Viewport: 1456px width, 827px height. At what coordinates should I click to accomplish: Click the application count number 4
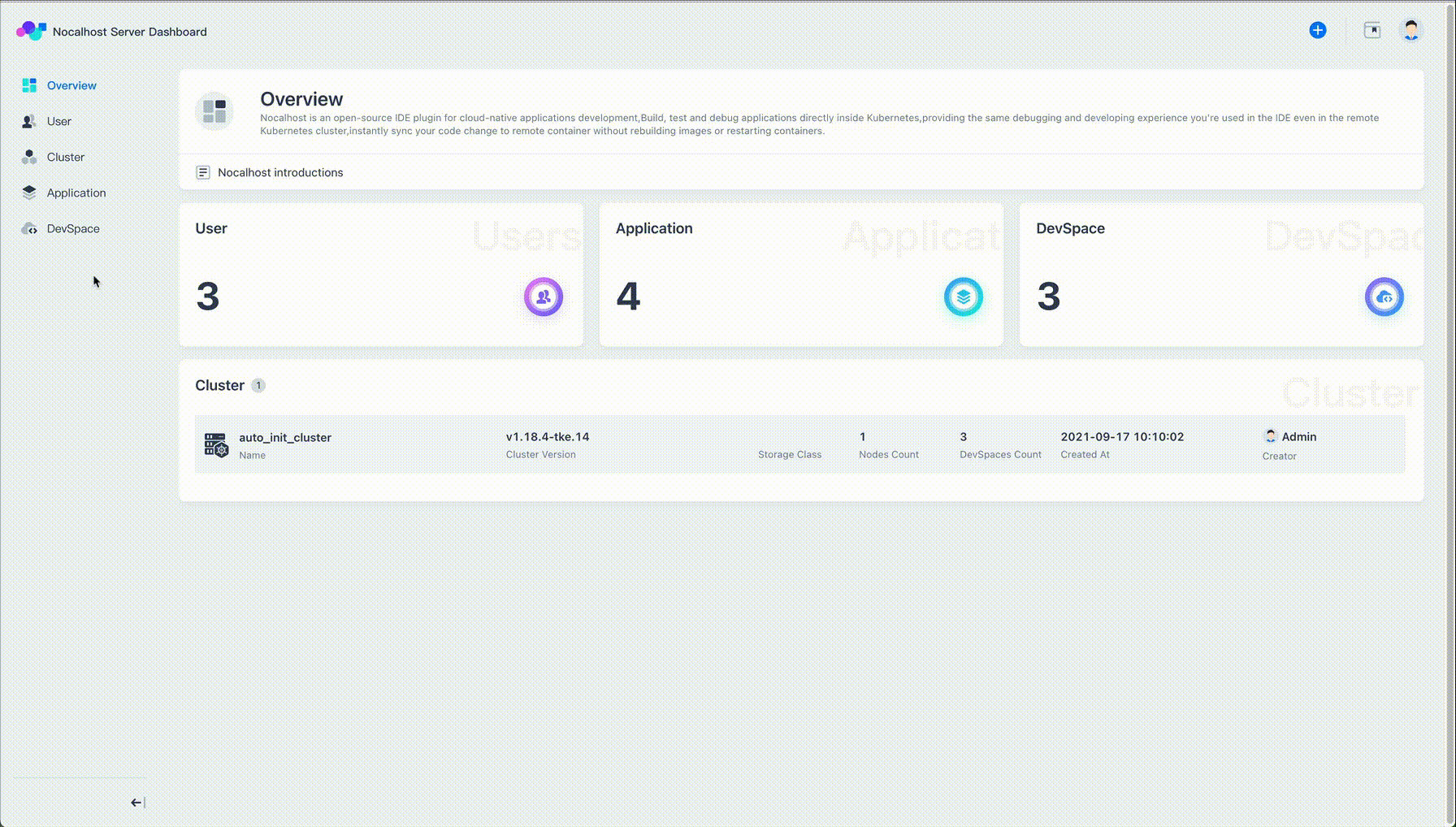[x=628, y=296]
